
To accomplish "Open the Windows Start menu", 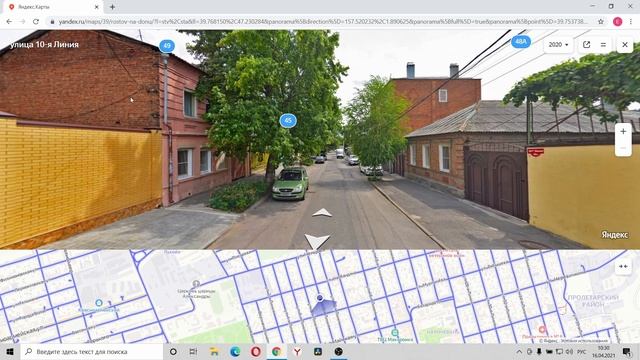I will coord(10,351).
